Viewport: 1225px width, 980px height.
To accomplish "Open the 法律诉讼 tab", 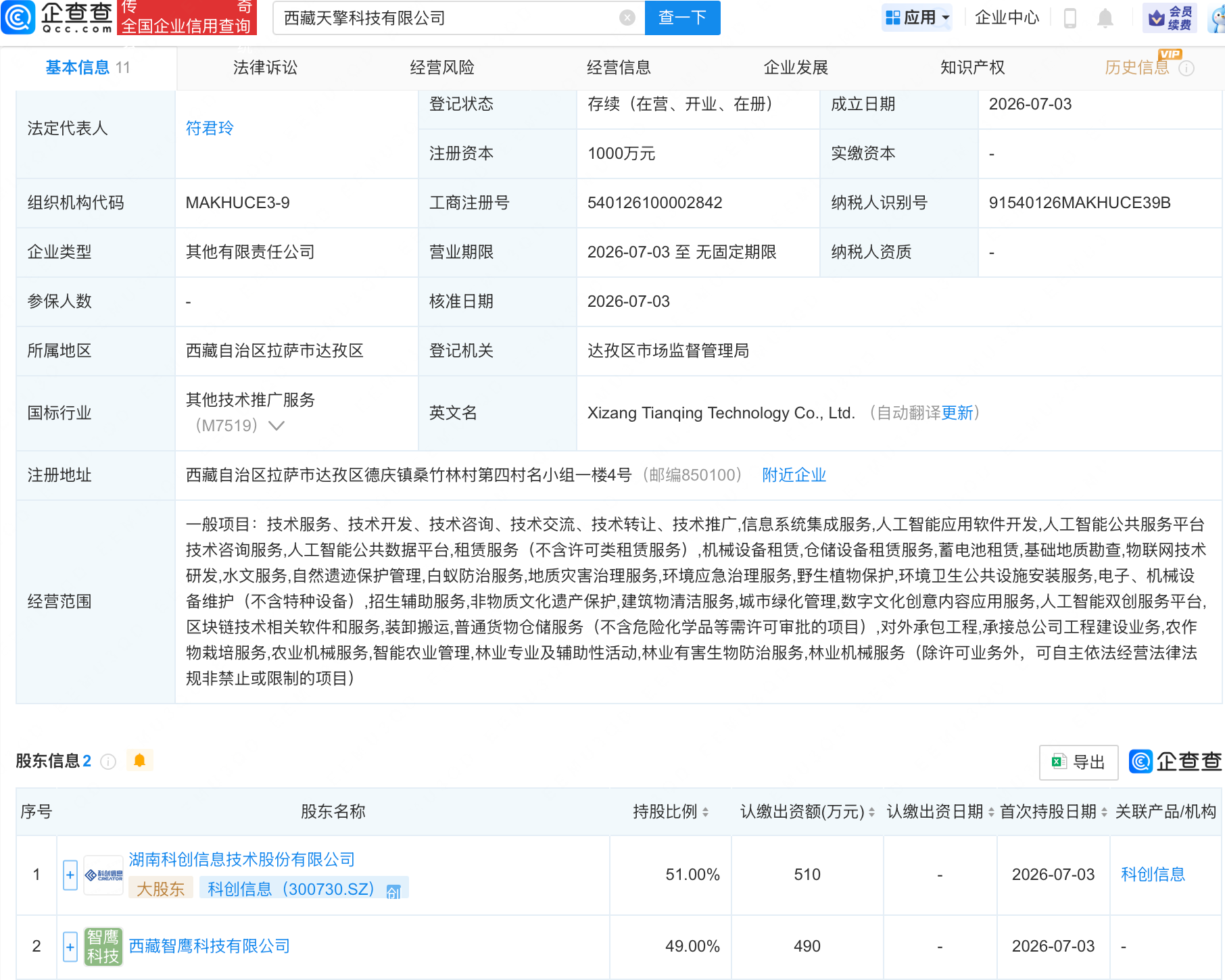I will pyautogui.click(x=265, y=68).
